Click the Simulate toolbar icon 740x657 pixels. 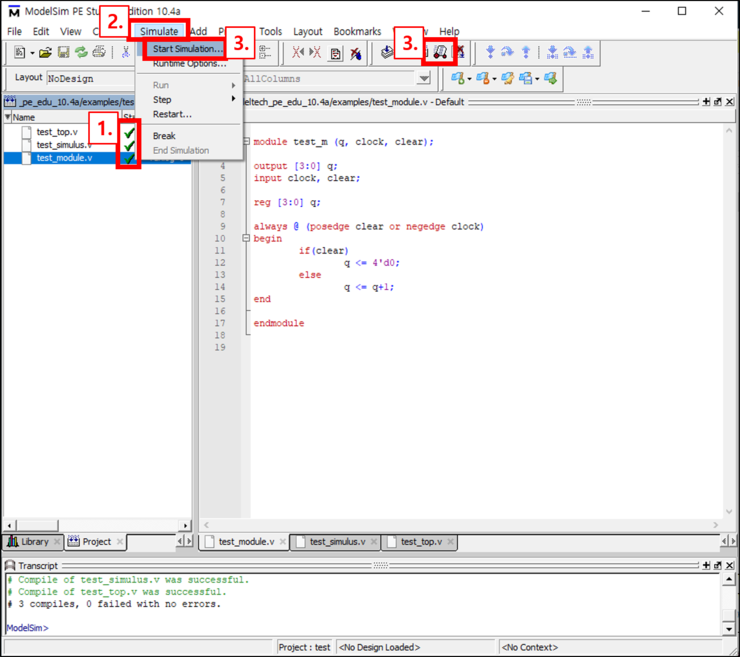coord(440,52)
